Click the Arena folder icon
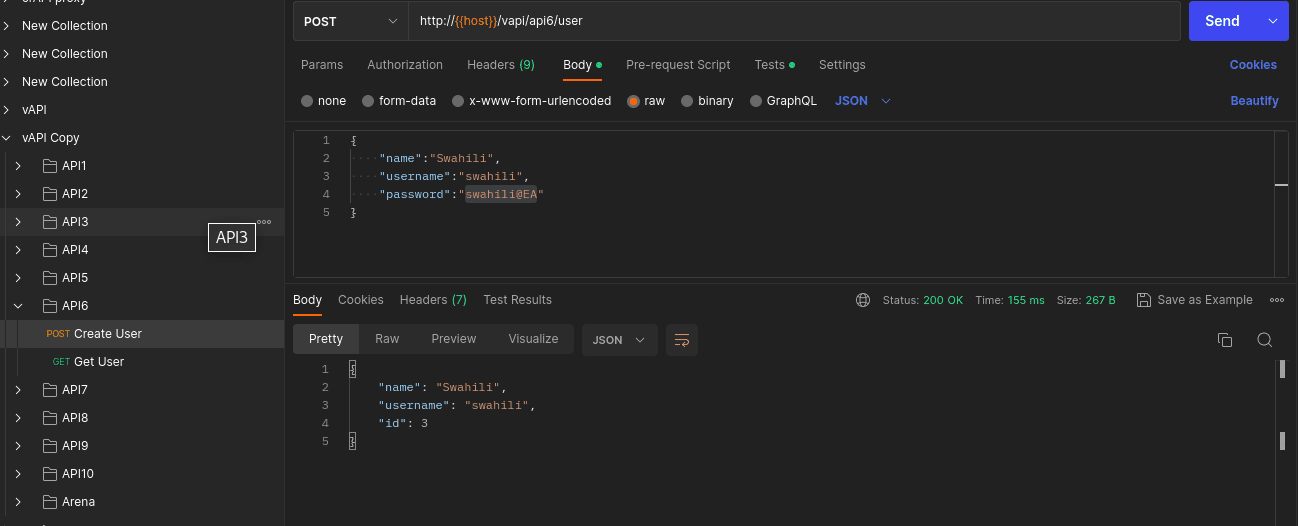Image resolution: width=1298 pixels, height=526 pixels. [x=49, y=502]
